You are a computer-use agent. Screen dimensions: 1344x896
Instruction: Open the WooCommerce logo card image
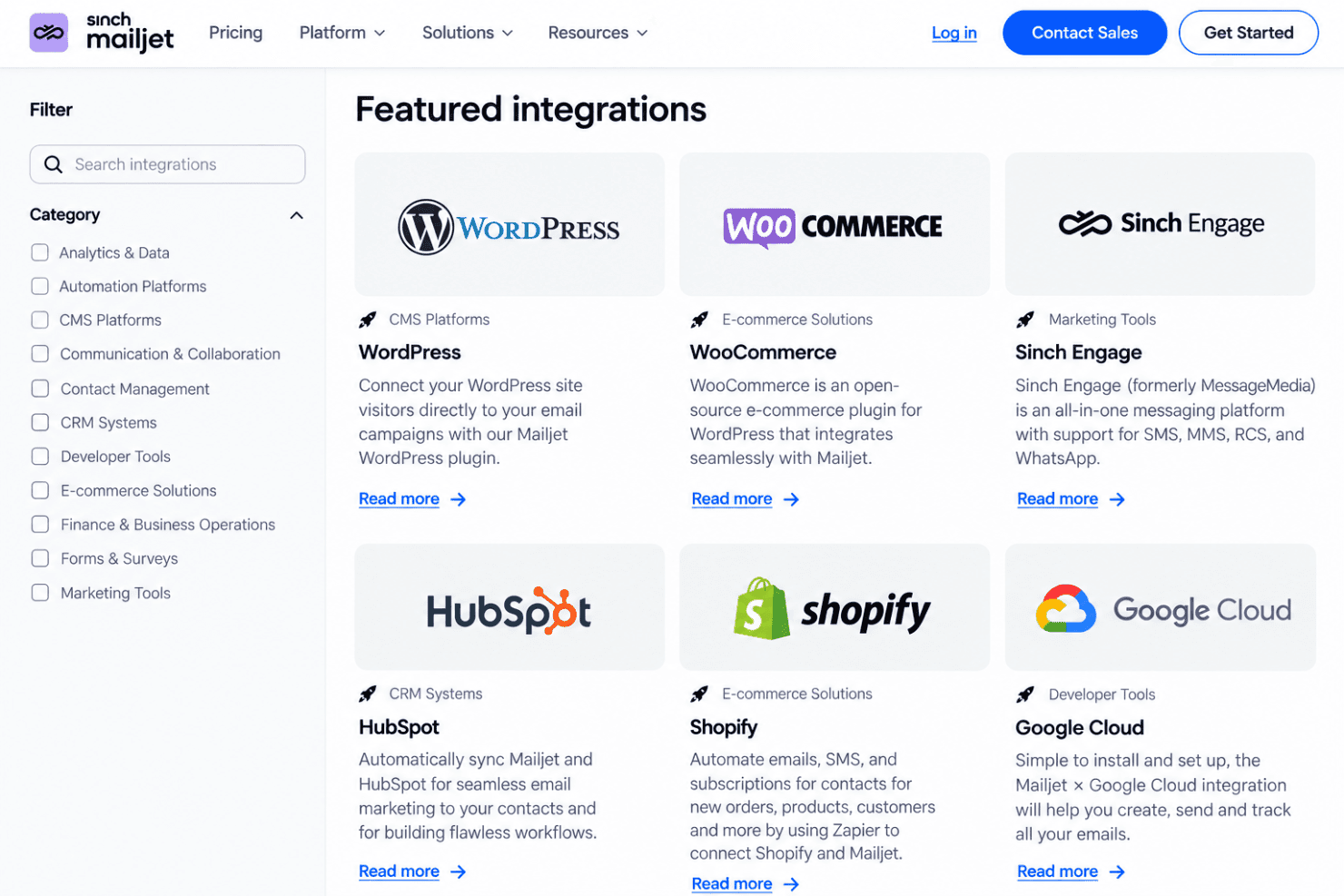[834, 224]
